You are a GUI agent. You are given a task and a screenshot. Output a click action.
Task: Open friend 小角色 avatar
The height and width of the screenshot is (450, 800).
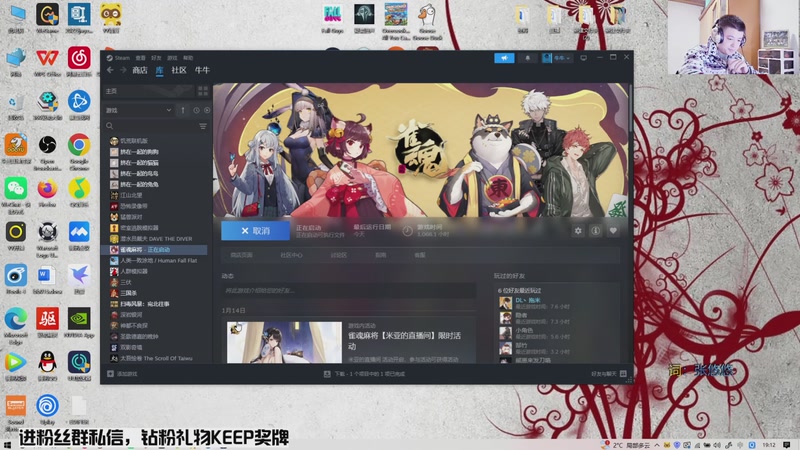(x=505, y=333)
